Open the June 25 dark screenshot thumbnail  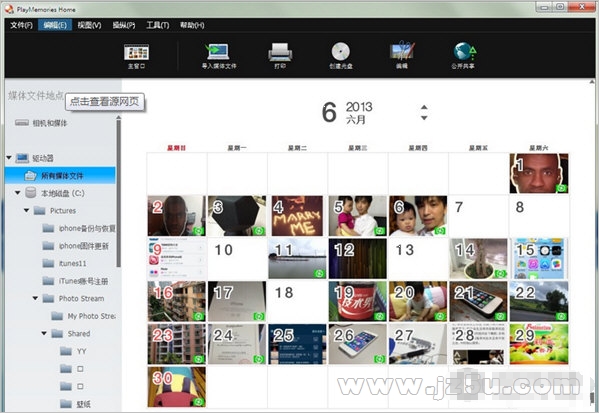pyautogui.click(x=297, y=344)
